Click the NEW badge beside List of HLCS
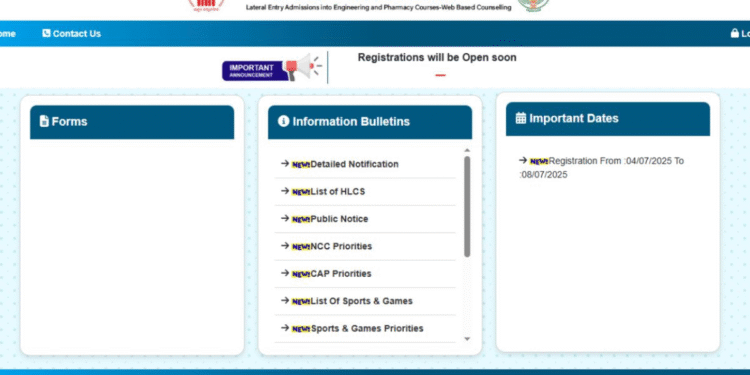 [x=301, y=192]
